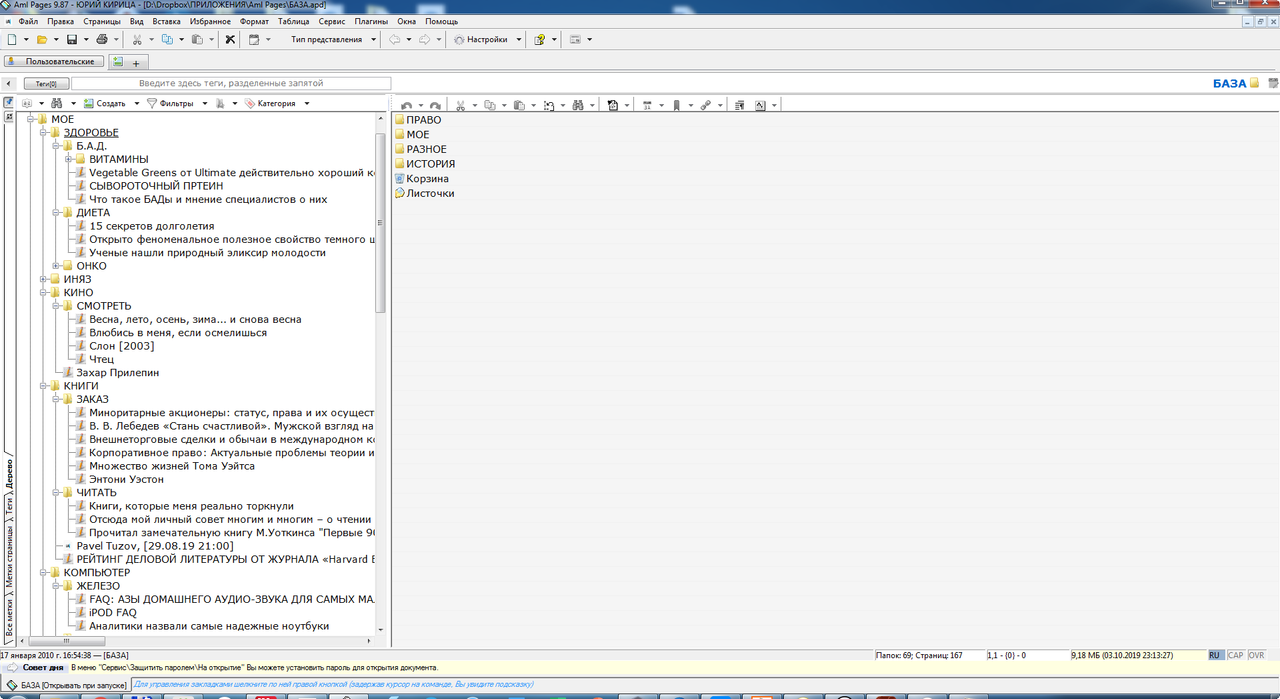Click the БАЗА [Открывать при запуске] bottom tab

[x=67, y=685]
